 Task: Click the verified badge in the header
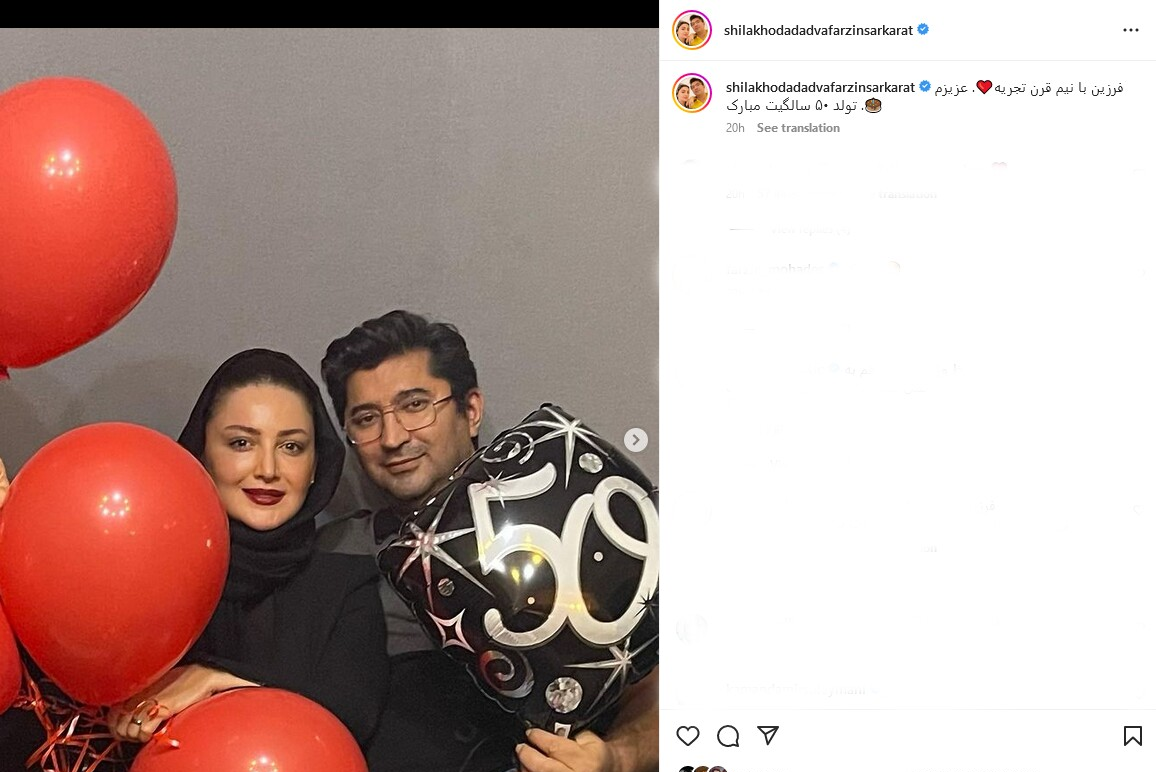pos(923,29)
